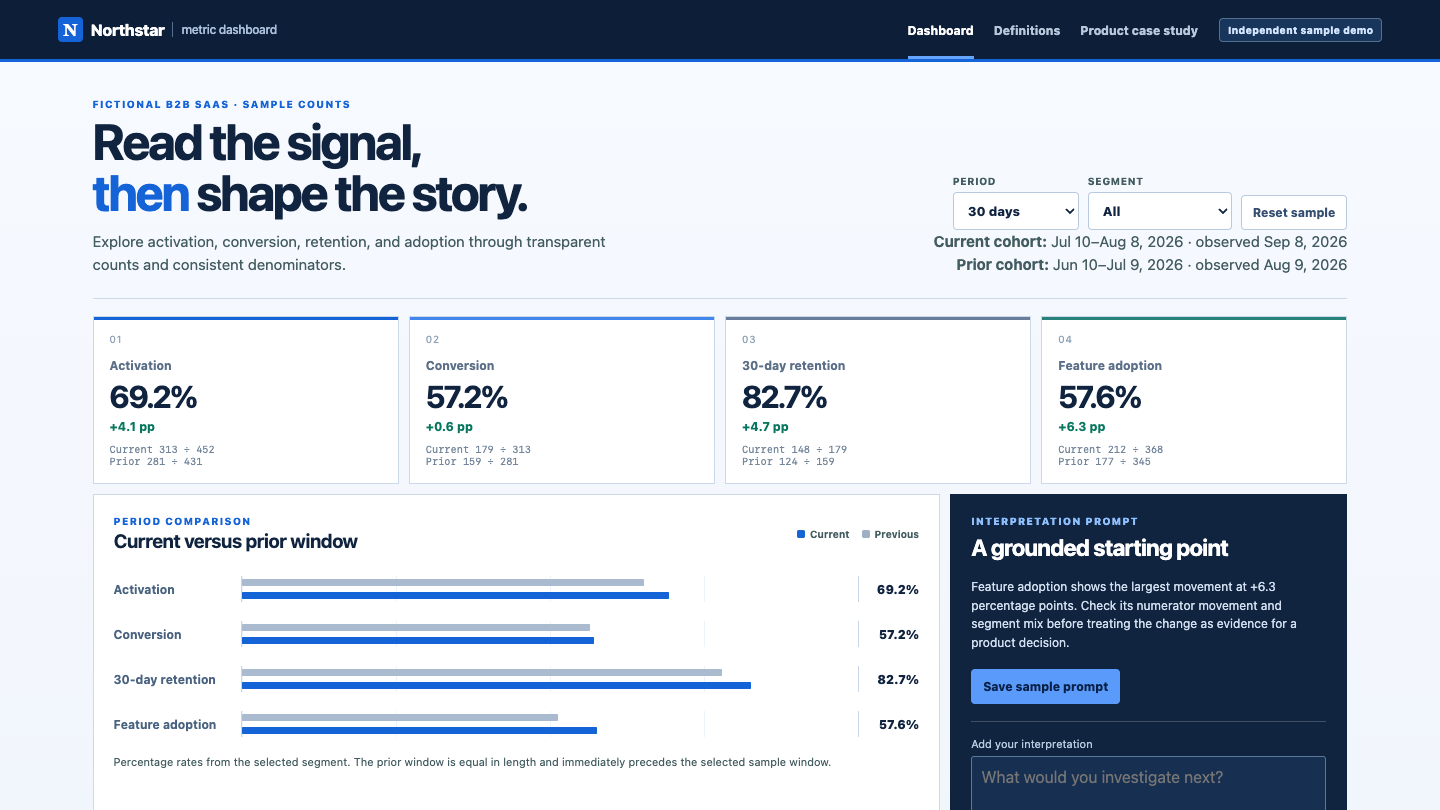This screenshot has width=1440, height=810.
Task: Select the Activation metric card
Action: (x=246, y=400)
